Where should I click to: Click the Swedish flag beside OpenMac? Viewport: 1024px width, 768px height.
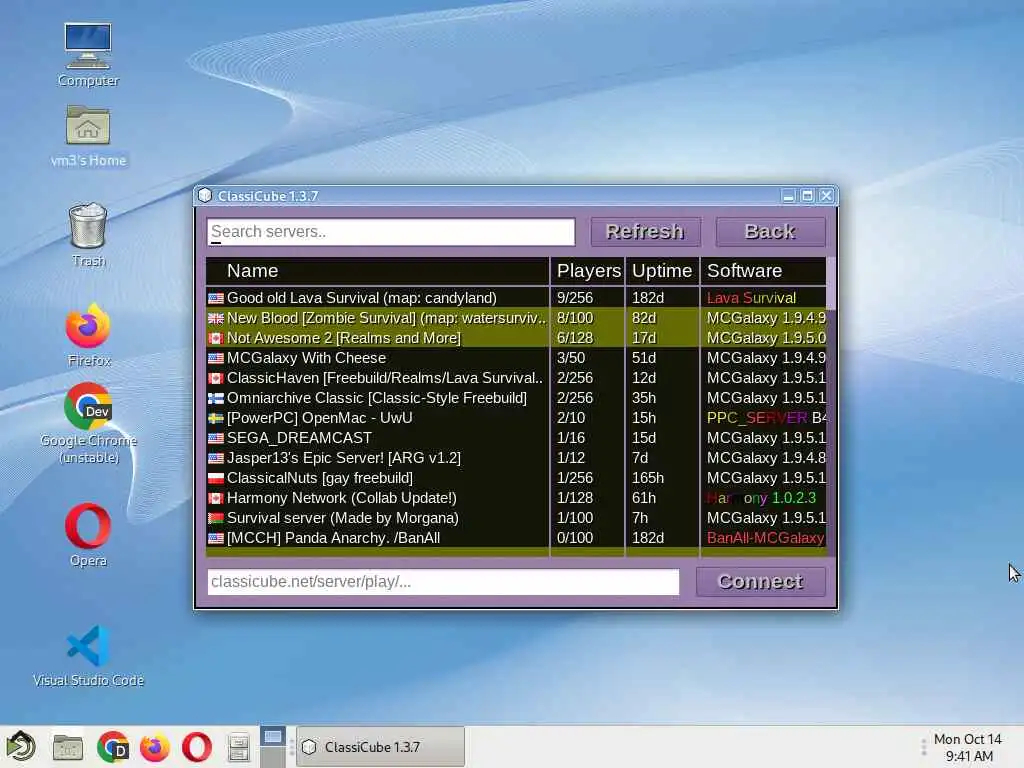pyautogui.click(x=216, y=418)
